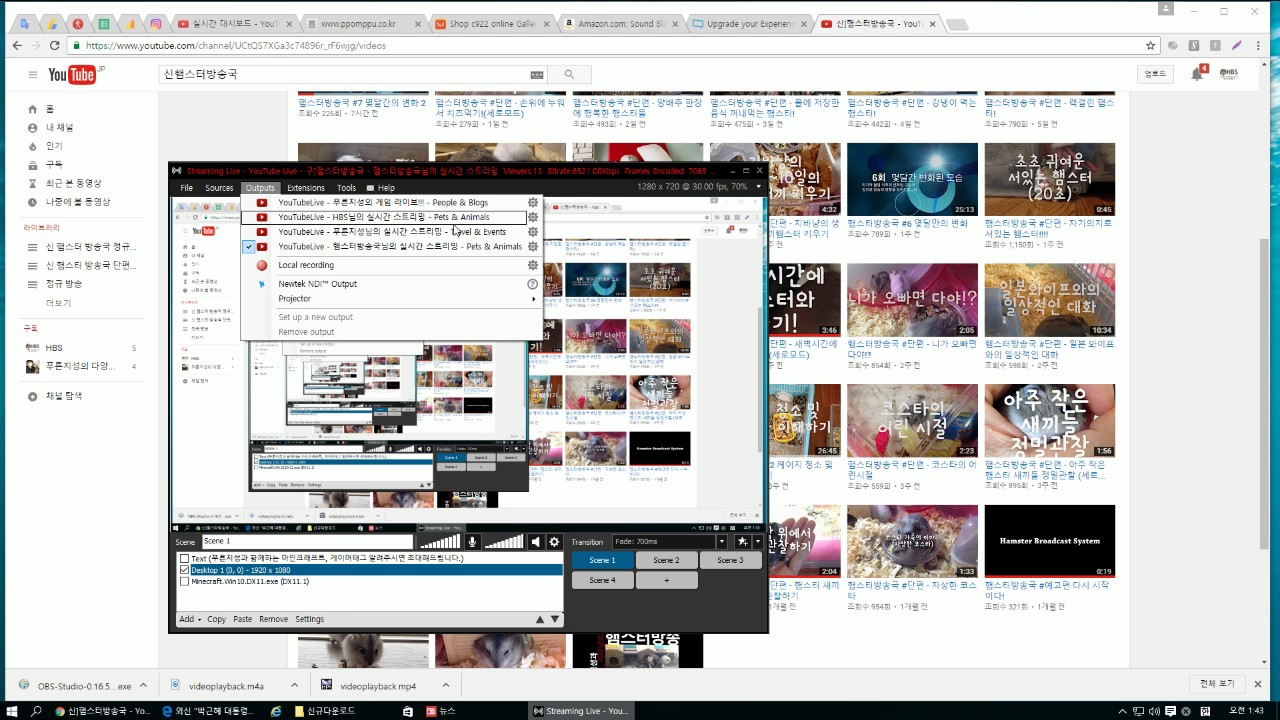Image resolution: width=1280 pixels, height=720 pixels.
Task: Move selected source up with arrow
Action: [x=540, y=620]
